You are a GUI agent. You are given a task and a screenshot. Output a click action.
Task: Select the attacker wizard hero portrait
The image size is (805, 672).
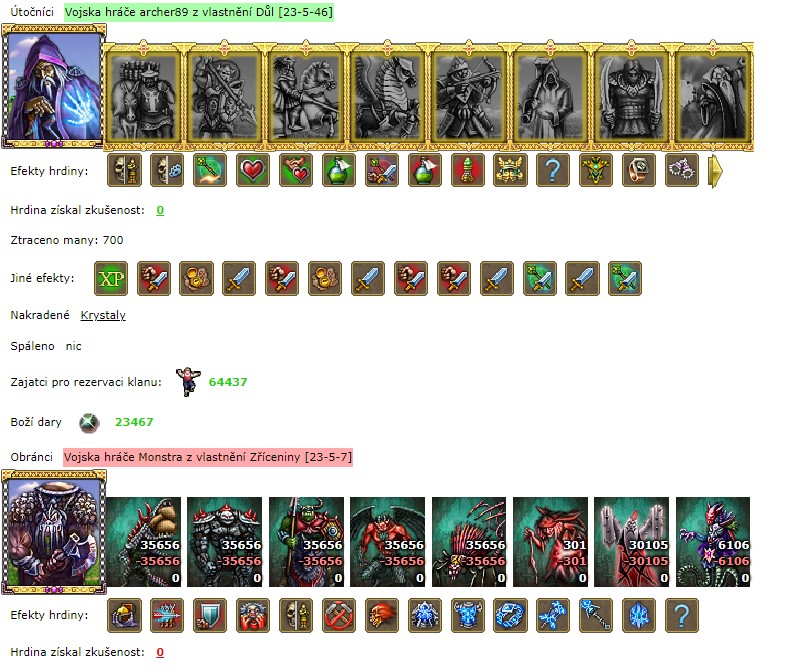(x=53, y=86)
